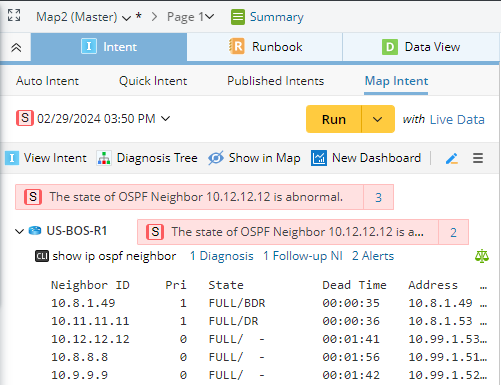The image size is (501, 385).
Task: Click the Runbook R icon
Action: point(237,46)
